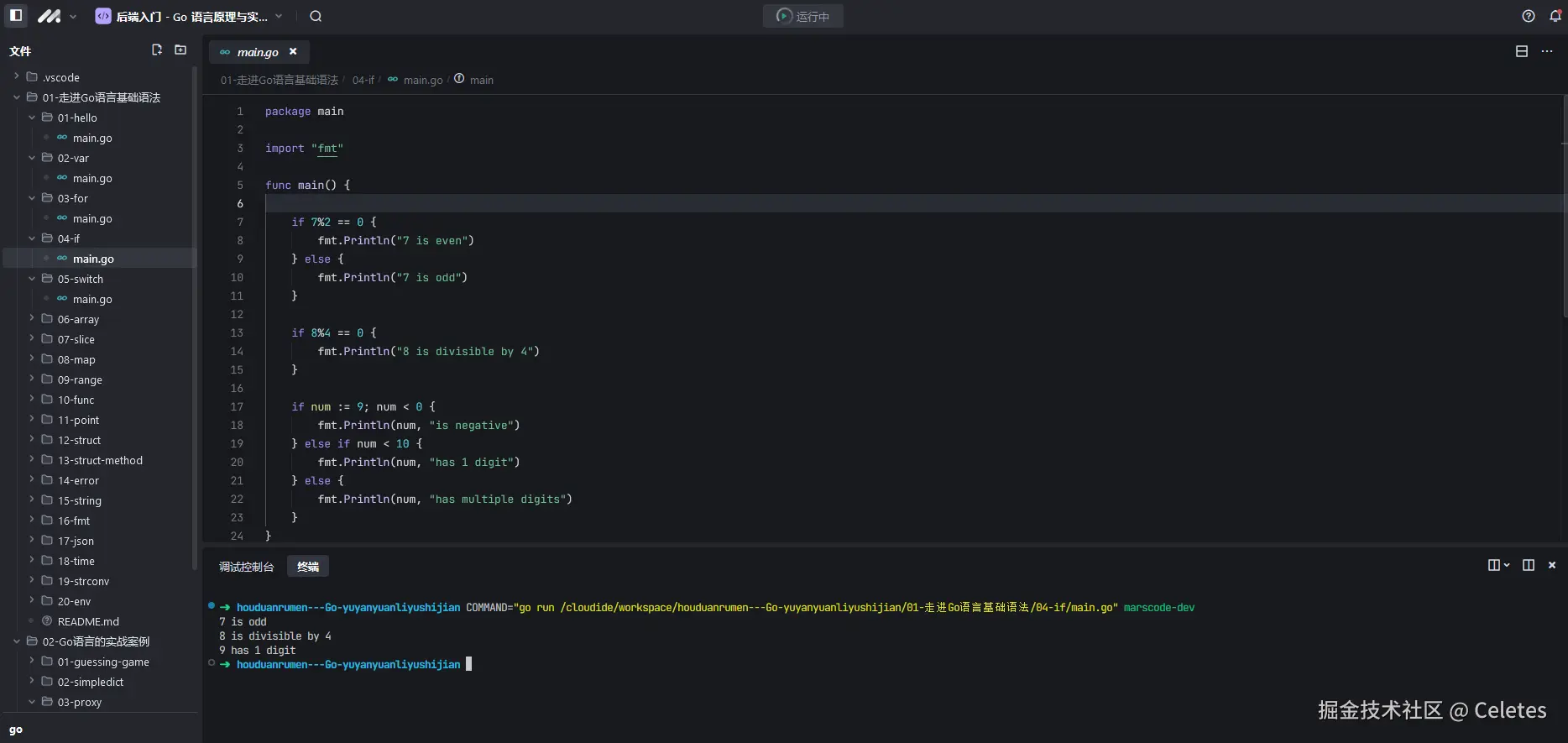
Task: Split the terminal panel
Action: click(x=1529, y=565)
